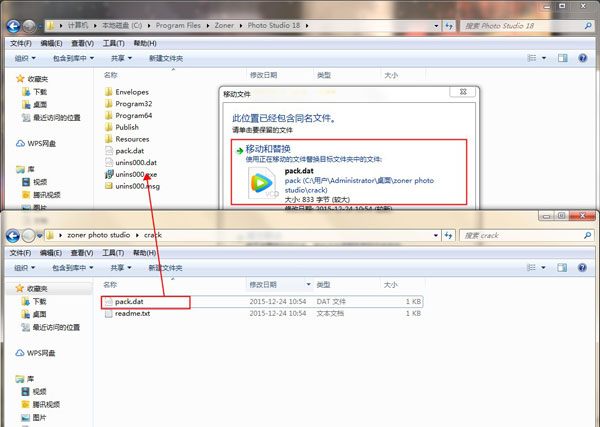Change view icon in crack window
The height and width of the screenshot is (427, 600).
531,267
